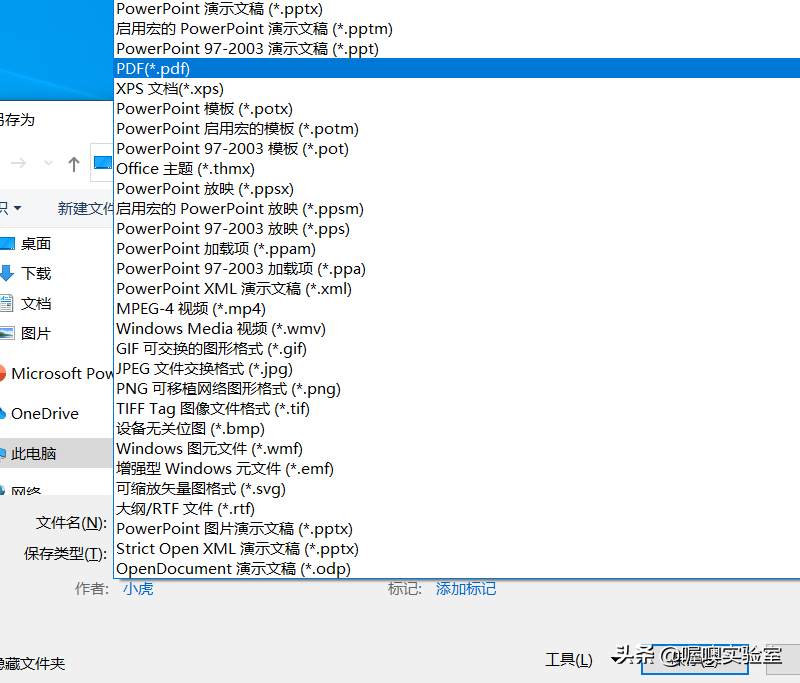The image size is (800, 683).
Task: Choose PowerPoint 97-2003 放映 (*.pps)
Action: point(457,229)
